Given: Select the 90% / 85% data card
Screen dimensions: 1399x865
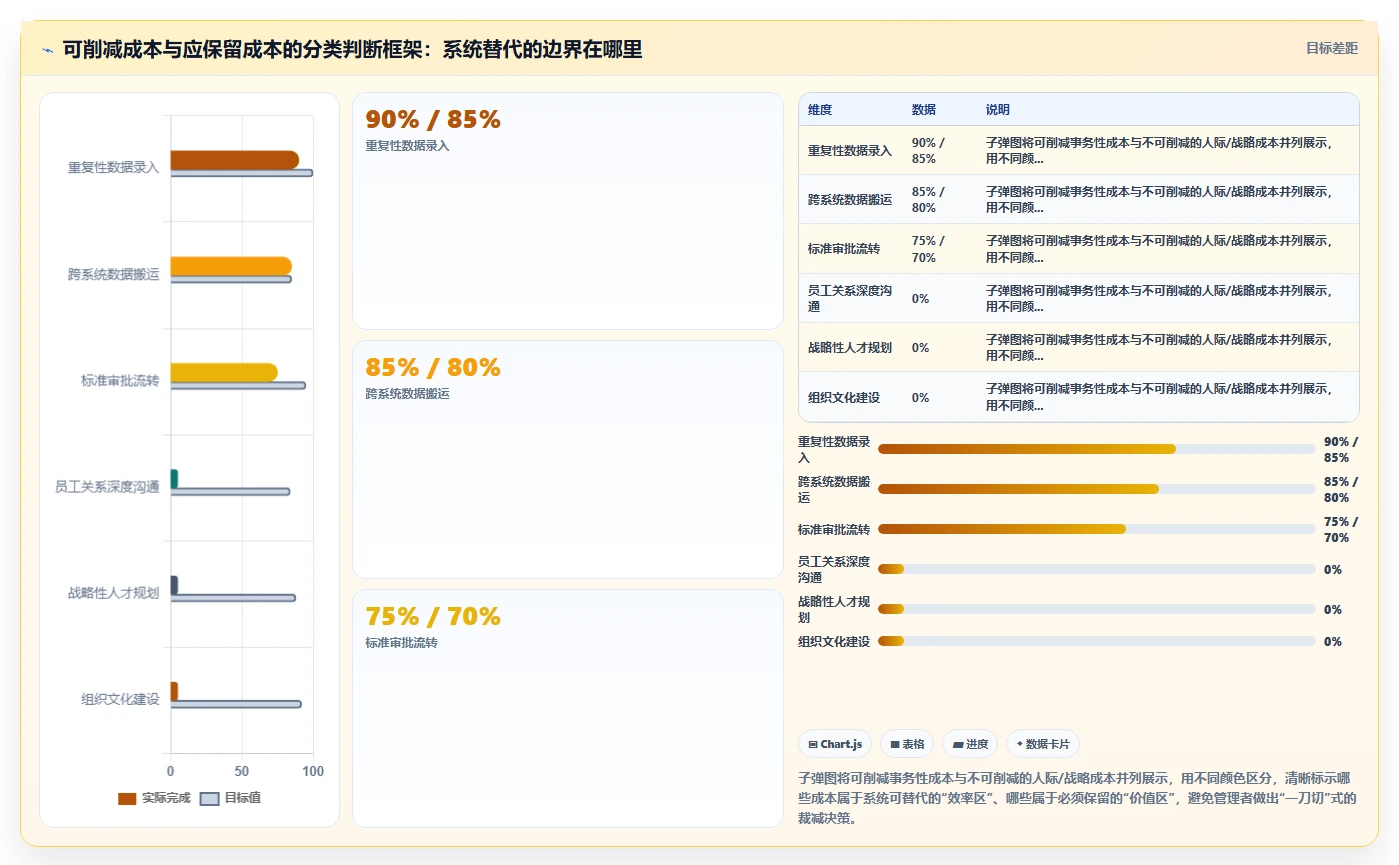Looking at the screenshot, I should pyautogui.click(x=568, y=211).
